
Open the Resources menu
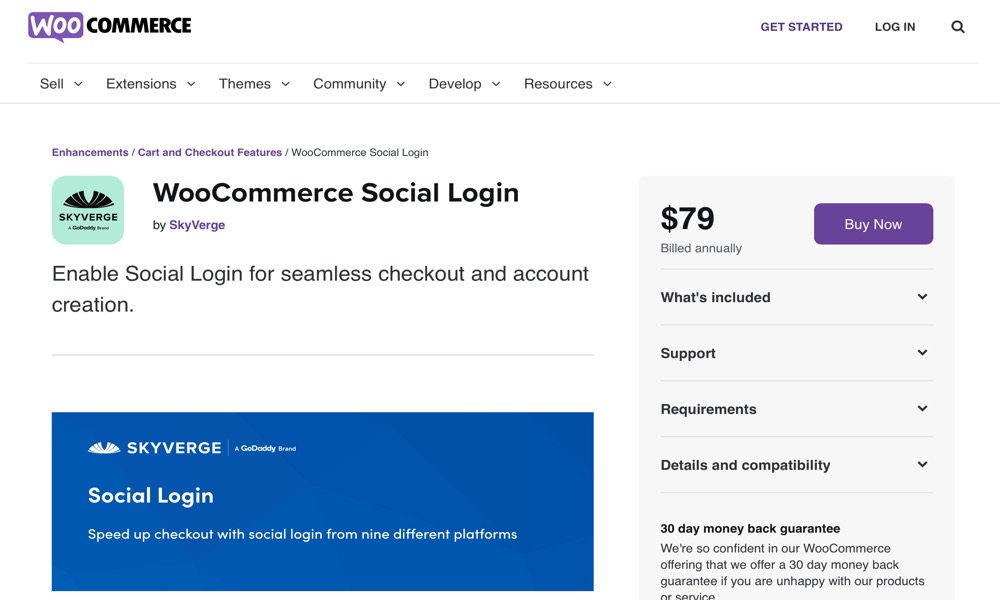[568, 84]
